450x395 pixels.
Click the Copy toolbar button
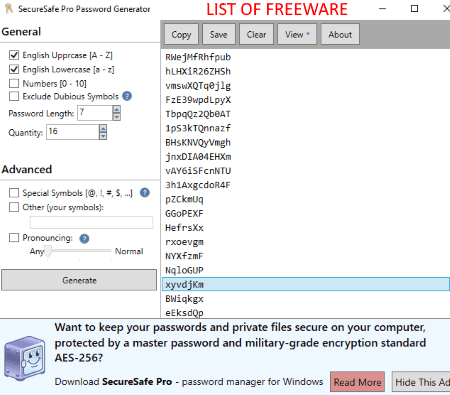(x=181, y=34)
